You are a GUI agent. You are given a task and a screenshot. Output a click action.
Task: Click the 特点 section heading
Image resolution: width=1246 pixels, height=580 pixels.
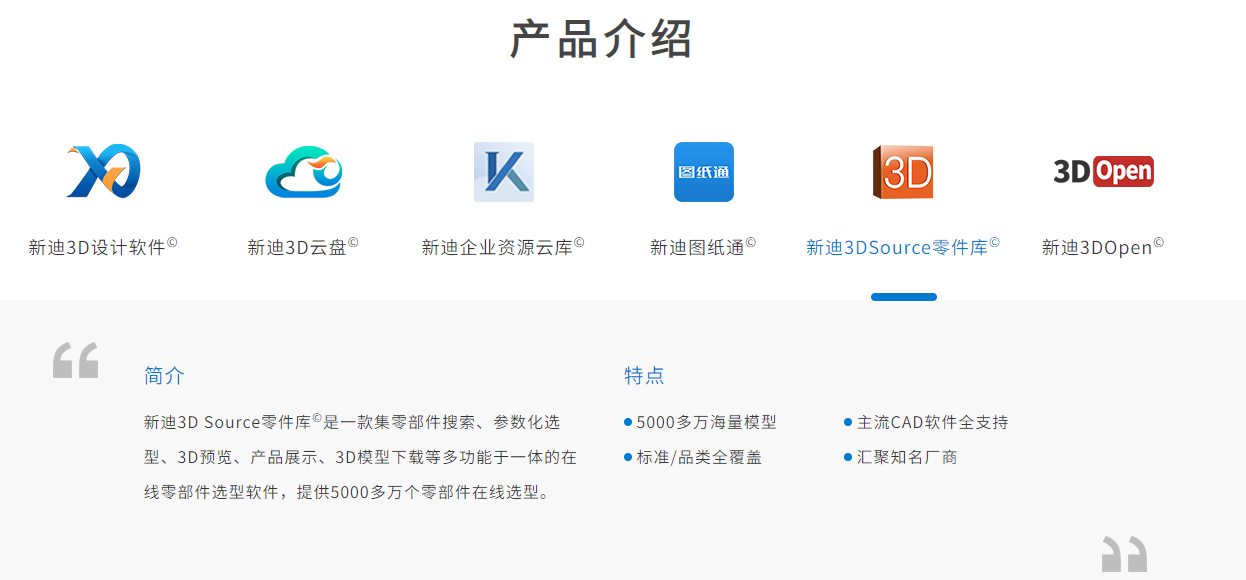[x=644, y=376]
